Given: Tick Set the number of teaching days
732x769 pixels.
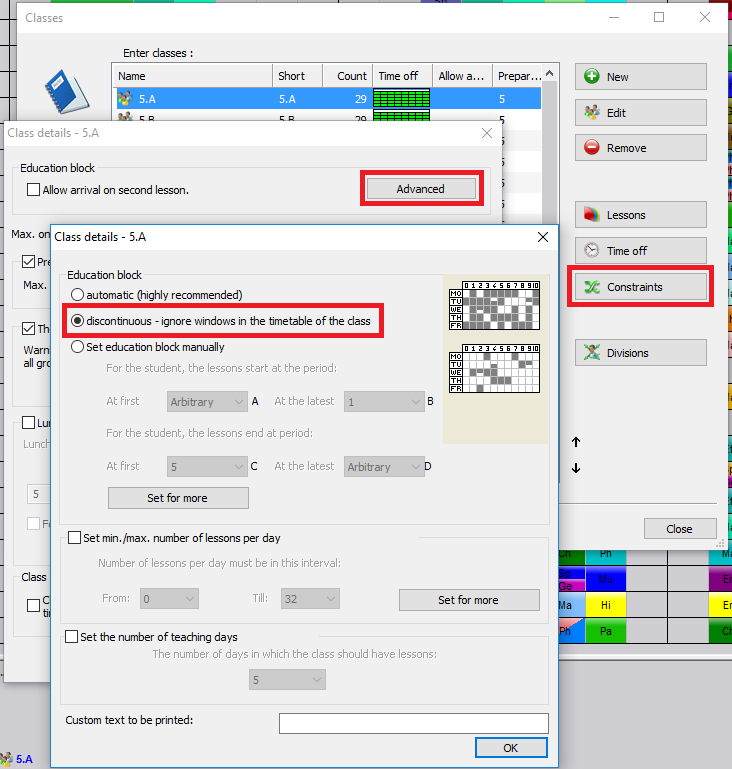Looking at the screenshot, I should pos(72,636).
